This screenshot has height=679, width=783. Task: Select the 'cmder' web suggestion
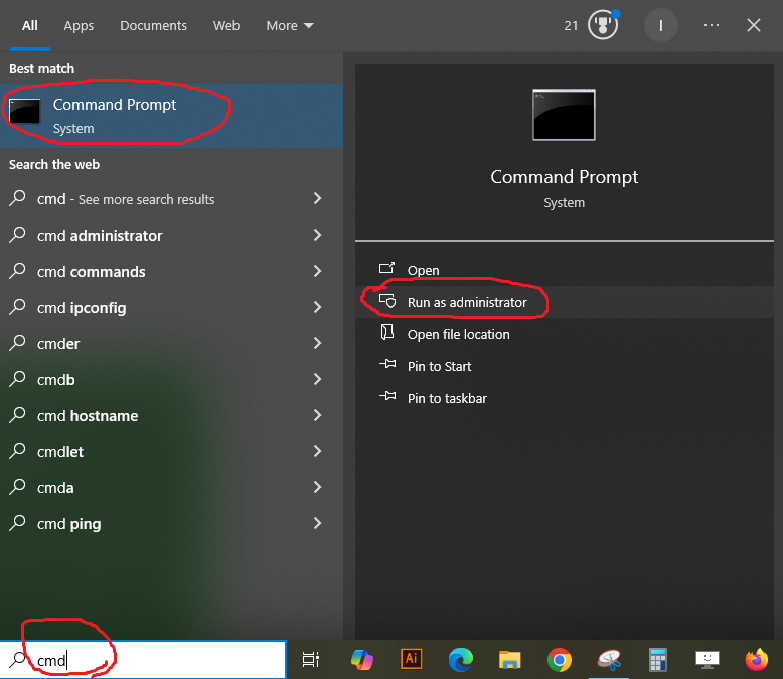tap(171, 343)
